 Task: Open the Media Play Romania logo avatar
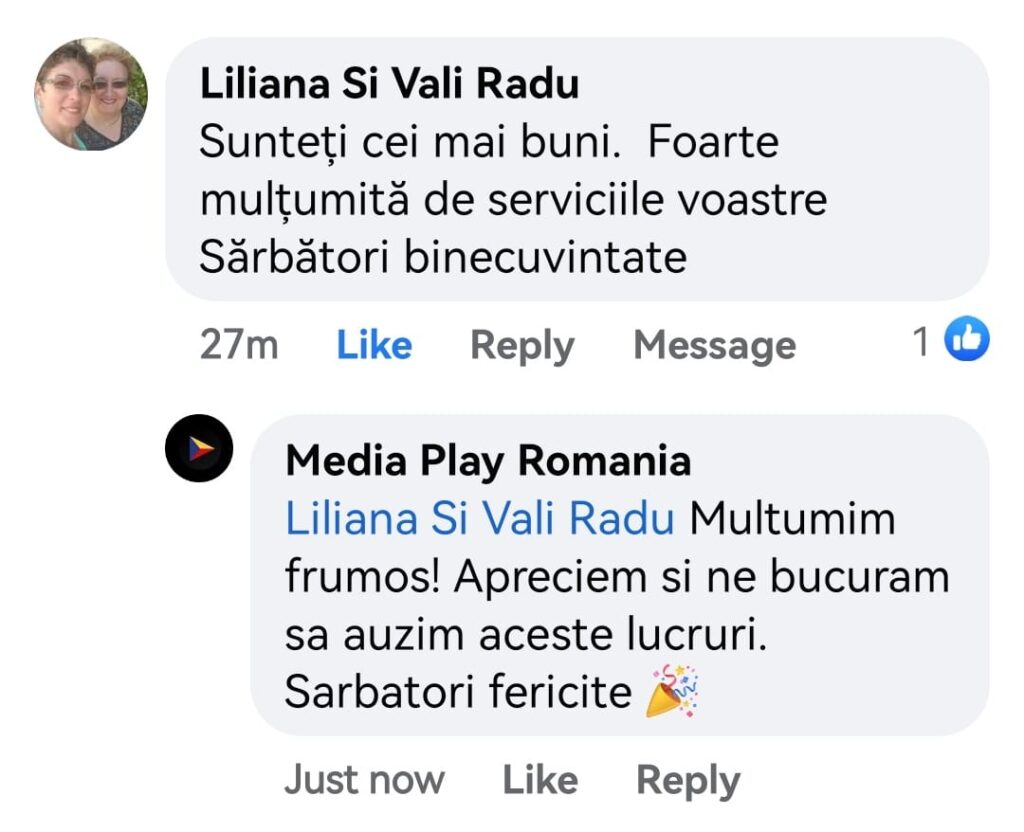tap(199, 448)
